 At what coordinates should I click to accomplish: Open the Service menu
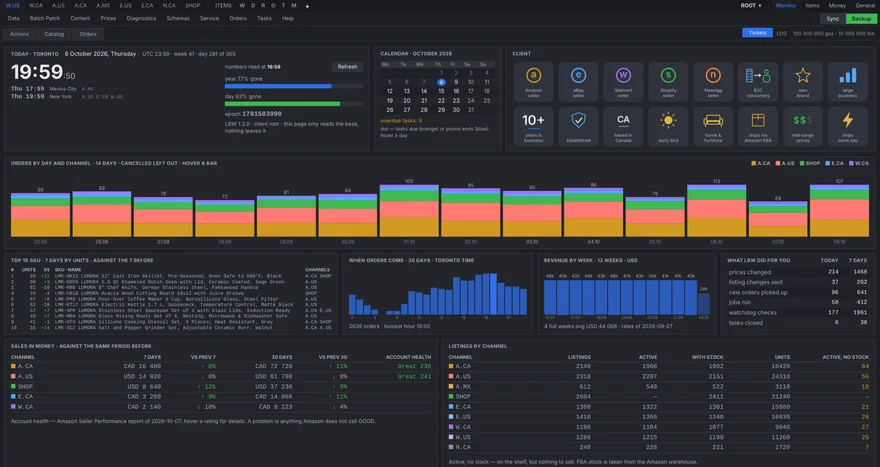pyautogui.click(x=209, y=19)
